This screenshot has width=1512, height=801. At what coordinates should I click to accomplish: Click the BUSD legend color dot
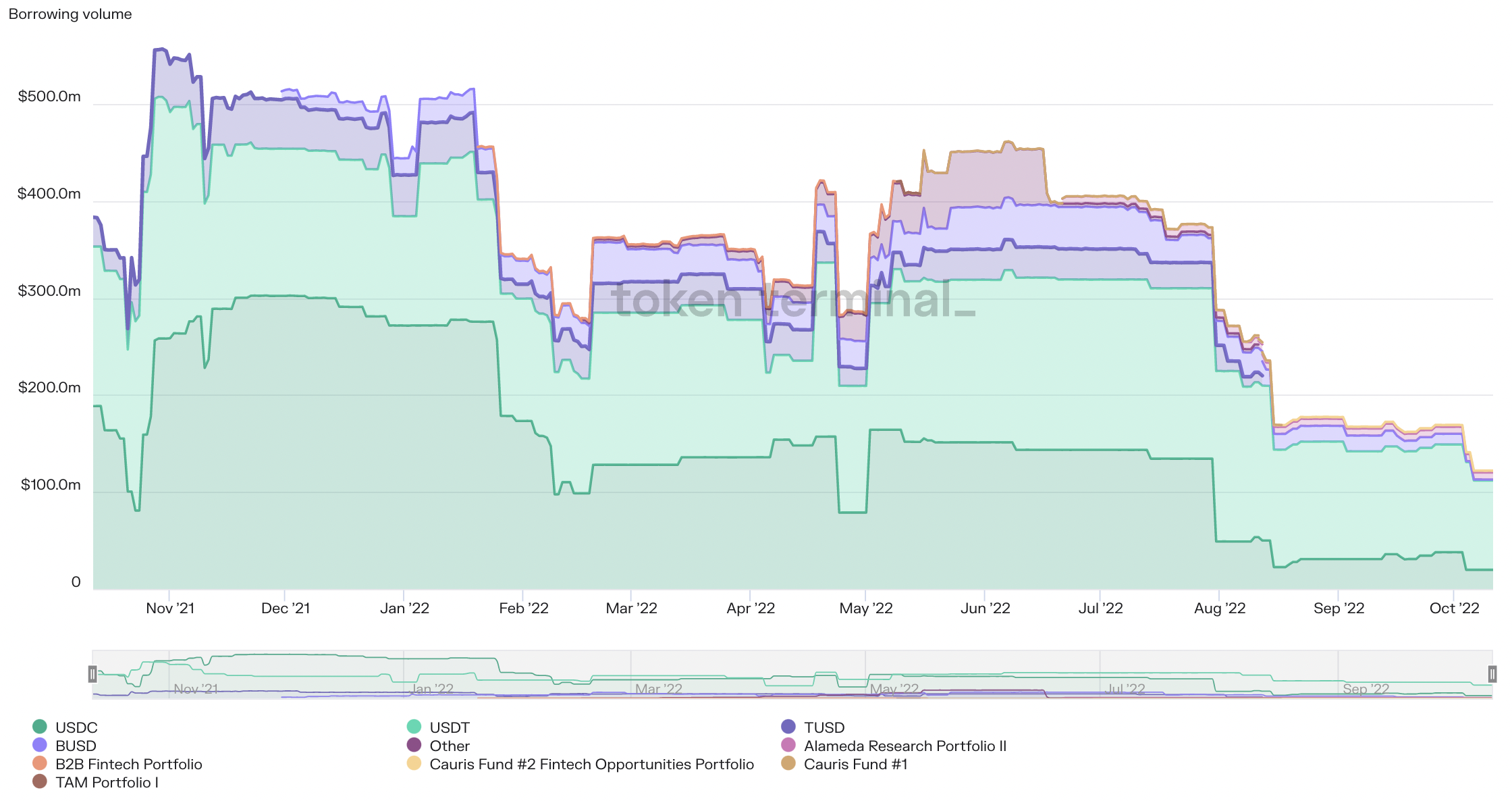[40, 746]
